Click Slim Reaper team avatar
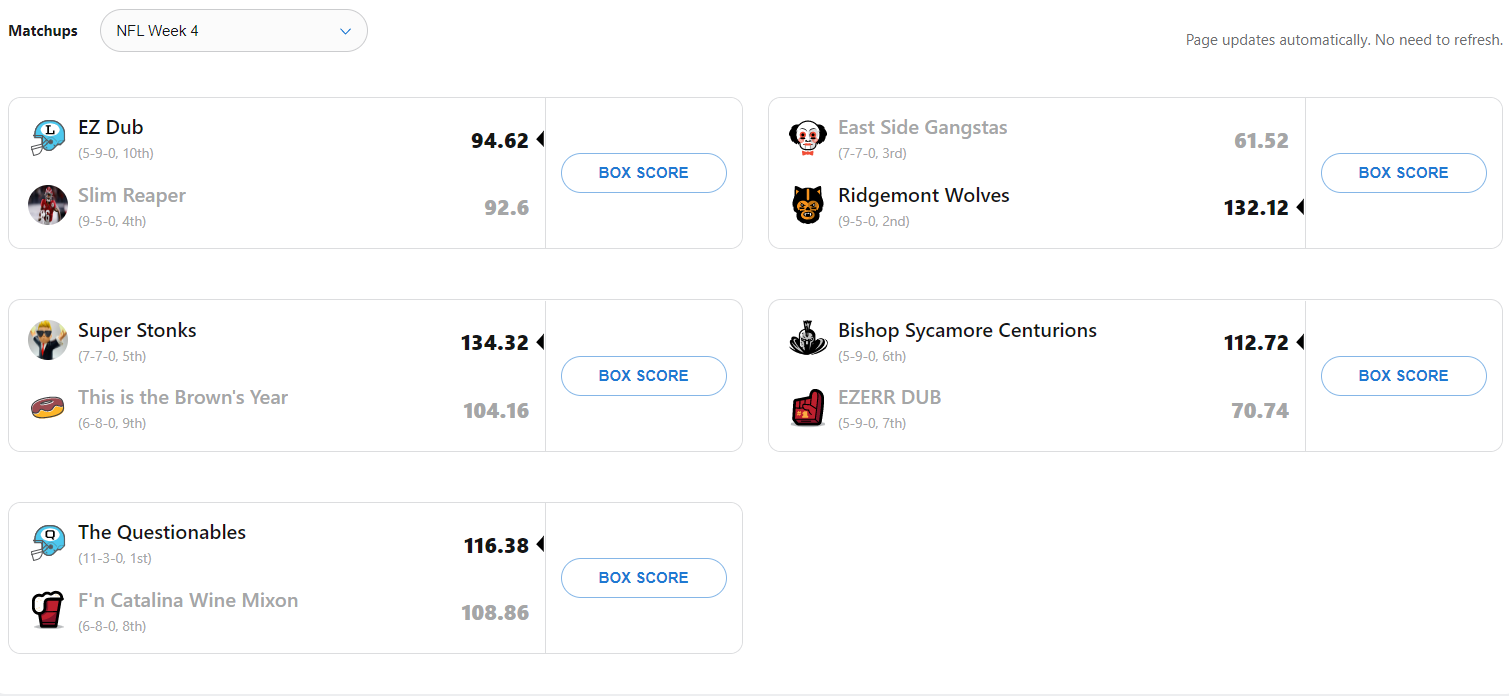Image resolution: width=1509 pixels, height=696 pixels. 48,205
